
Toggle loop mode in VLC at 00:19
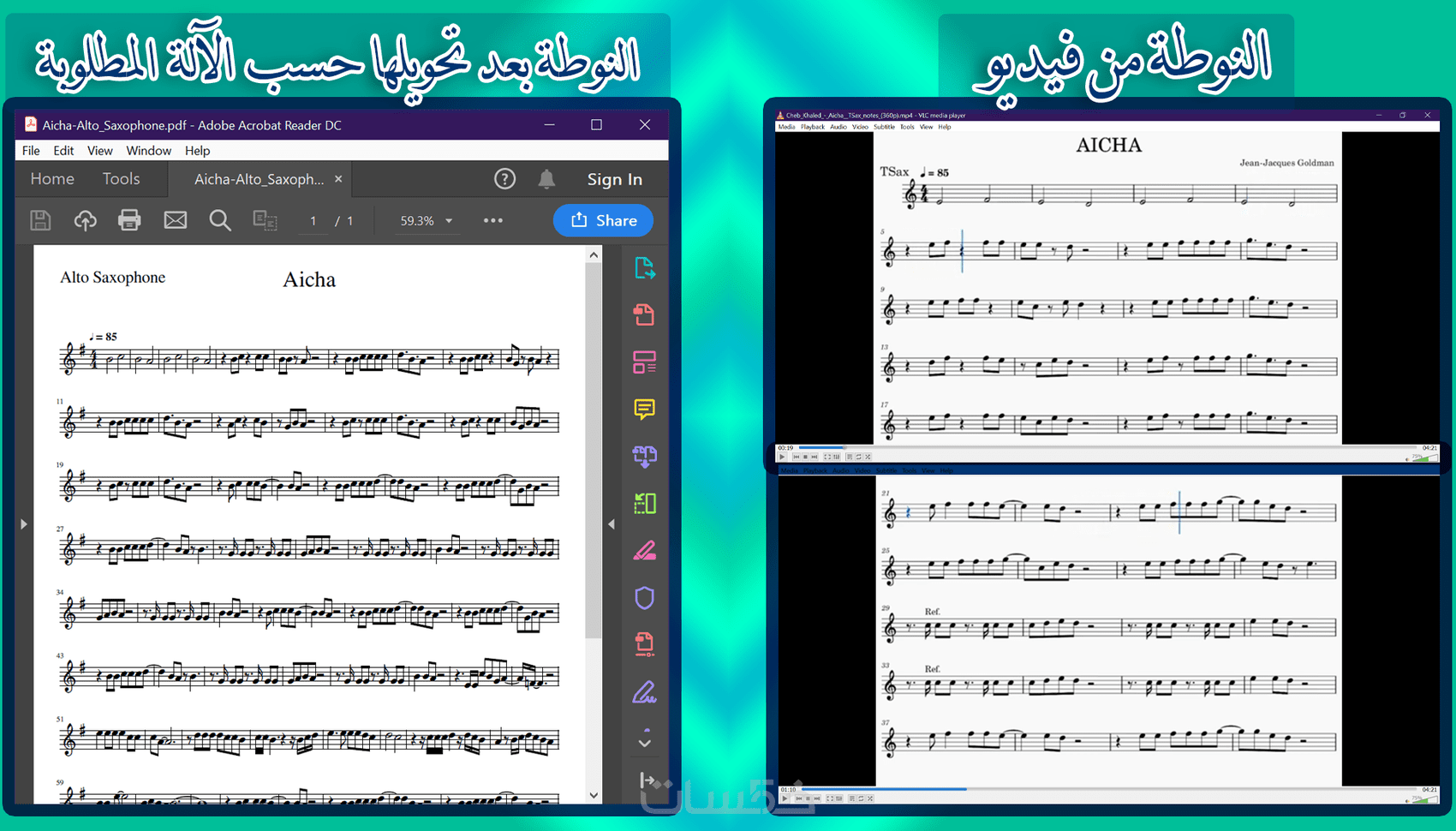pyautogui.click(x=859, y=457)
